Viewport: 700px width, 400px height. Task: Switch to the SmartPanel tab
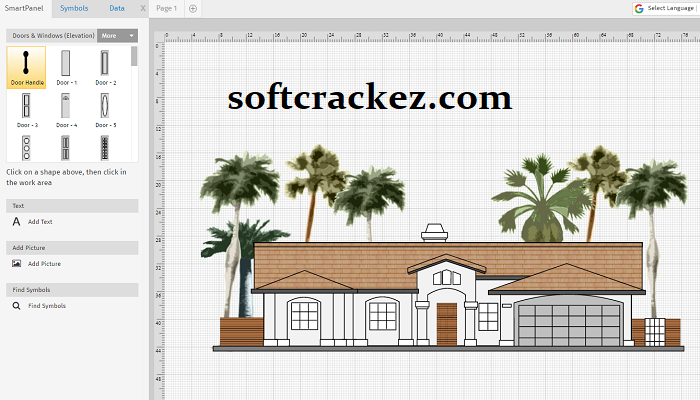[24, 8]
